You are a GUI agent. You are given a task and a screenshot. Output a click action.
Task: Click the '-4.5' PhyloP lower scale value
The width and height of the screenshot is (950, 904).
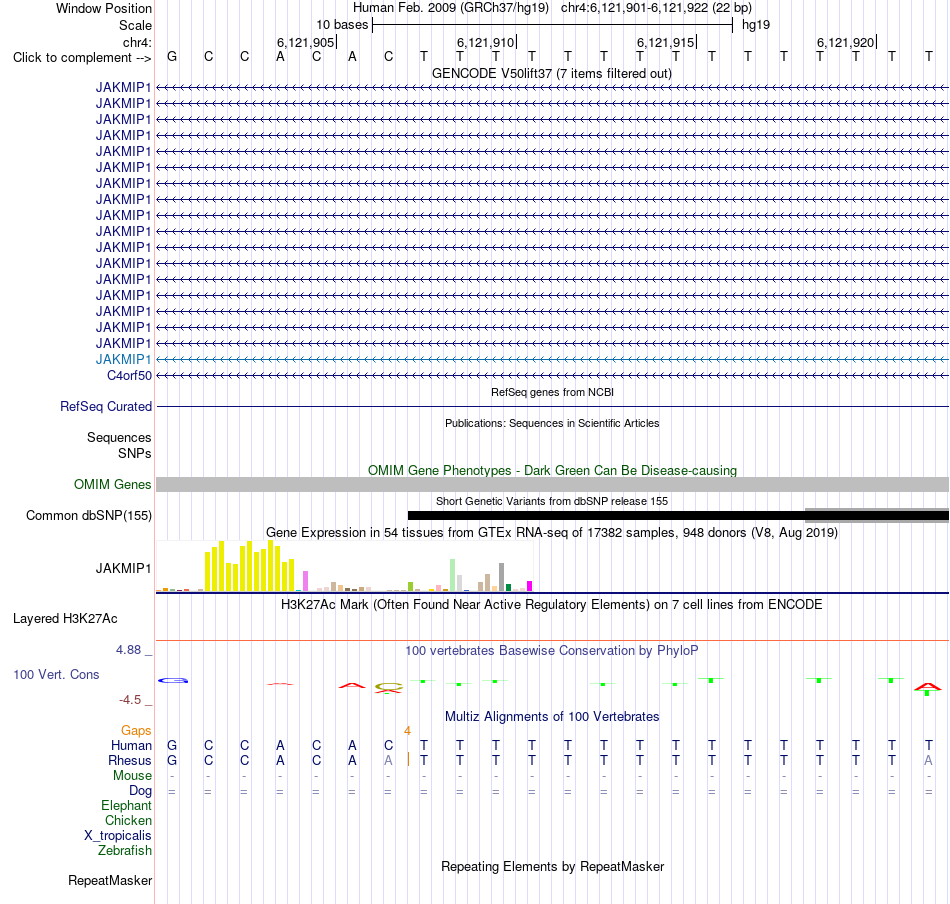click(130, 700)
